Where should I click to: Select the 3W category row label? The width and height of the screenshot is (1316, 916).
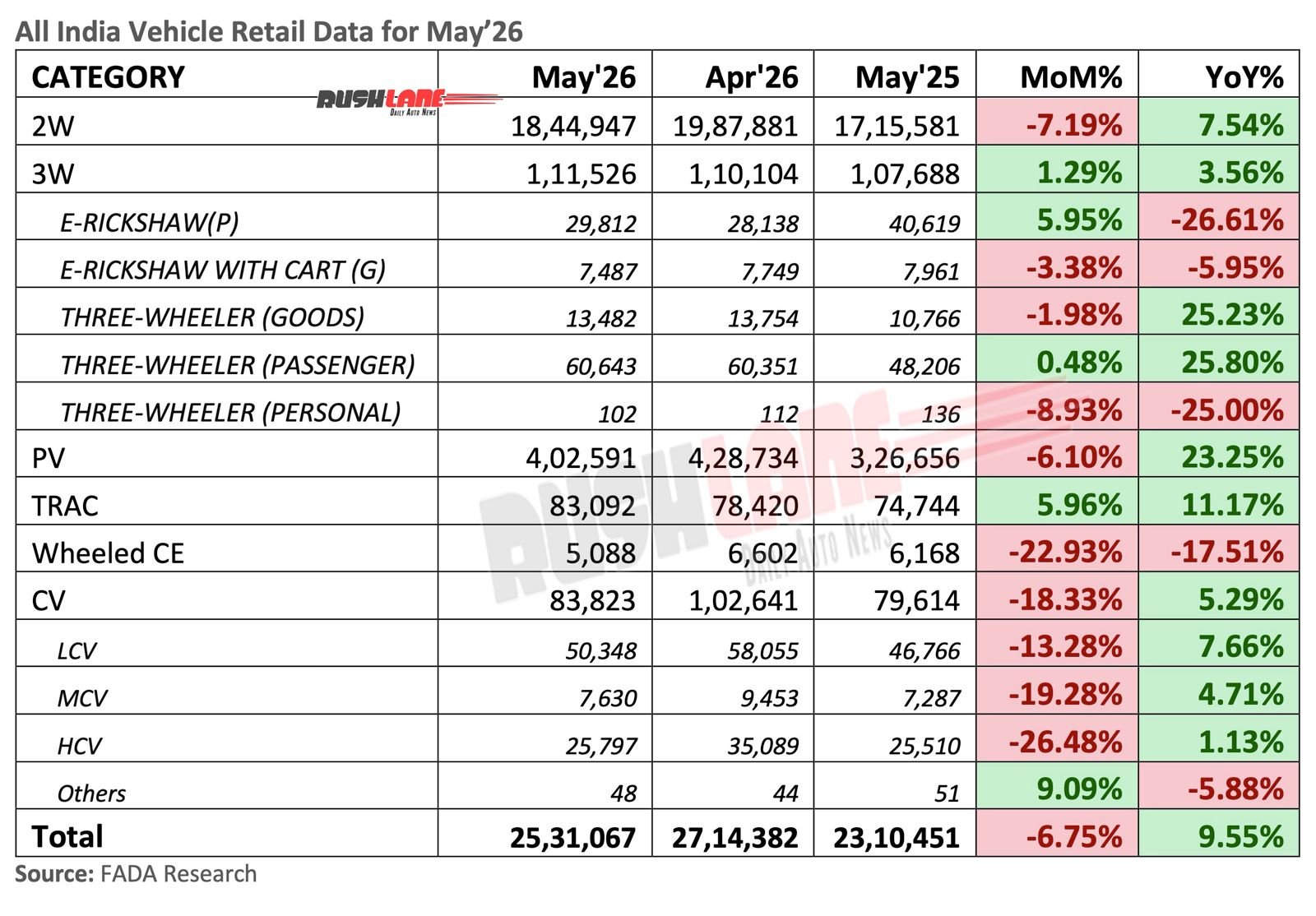(53, 173)
